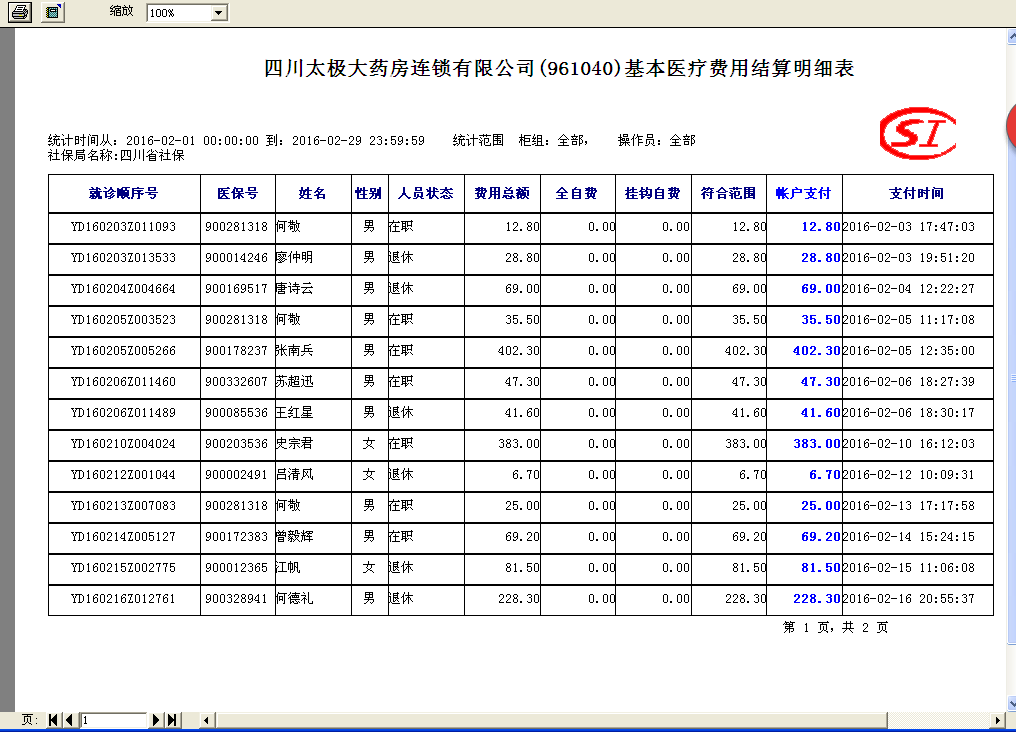The image size is (1016, 732).
Task: Click the 费用总额 column header
Action: pyautogui.click(x=502, y=193)
